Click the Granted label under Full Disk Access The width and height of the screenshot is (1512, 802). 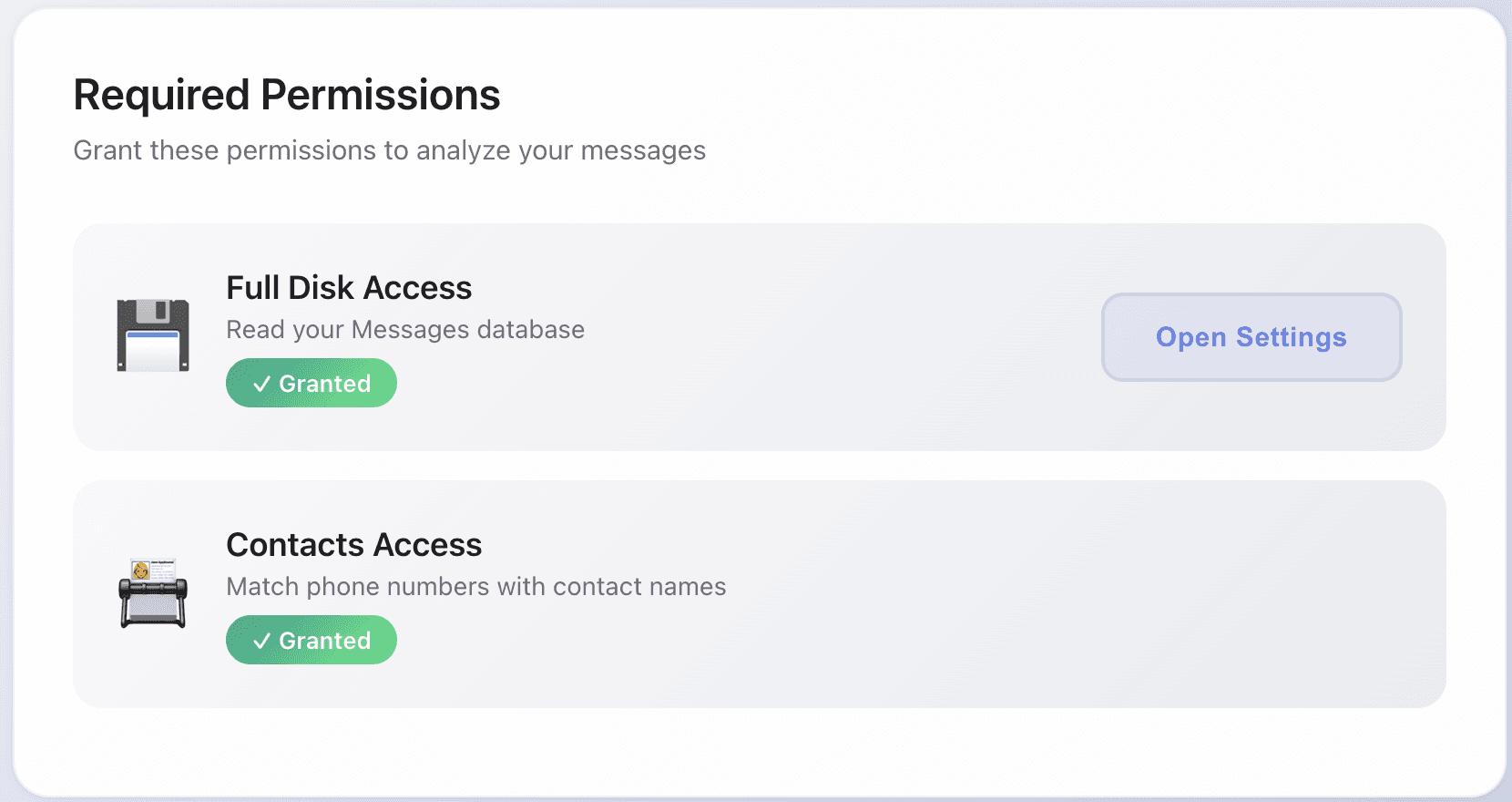pyautogui.click(x=325, y=384)
